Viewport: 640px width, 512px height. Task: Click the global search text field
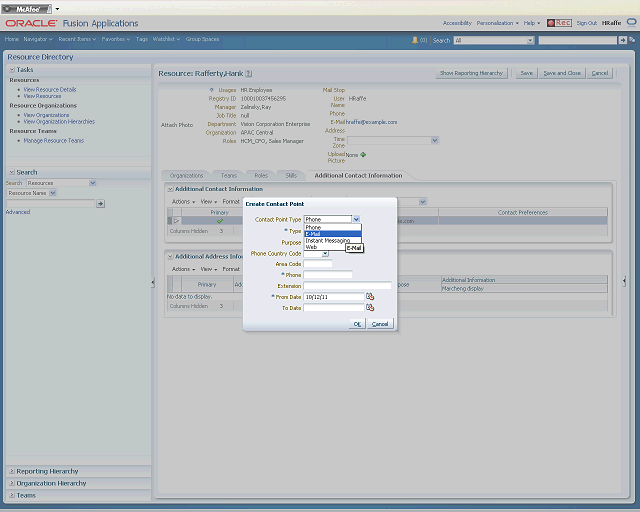(x=578, y=40)
